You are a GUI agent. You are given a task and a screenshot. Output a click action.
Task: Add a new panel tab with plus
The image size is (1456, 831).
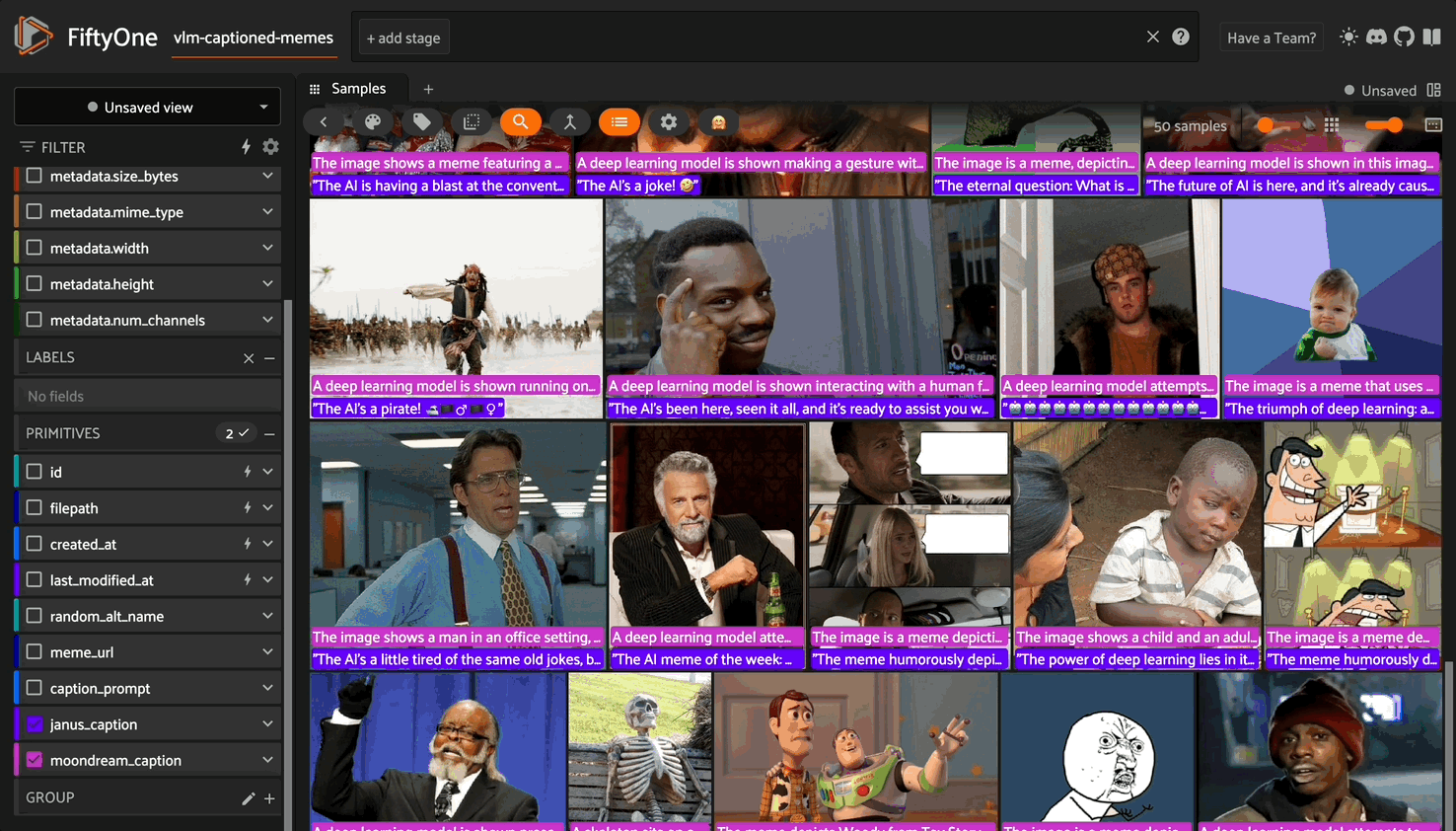(428, 89)
